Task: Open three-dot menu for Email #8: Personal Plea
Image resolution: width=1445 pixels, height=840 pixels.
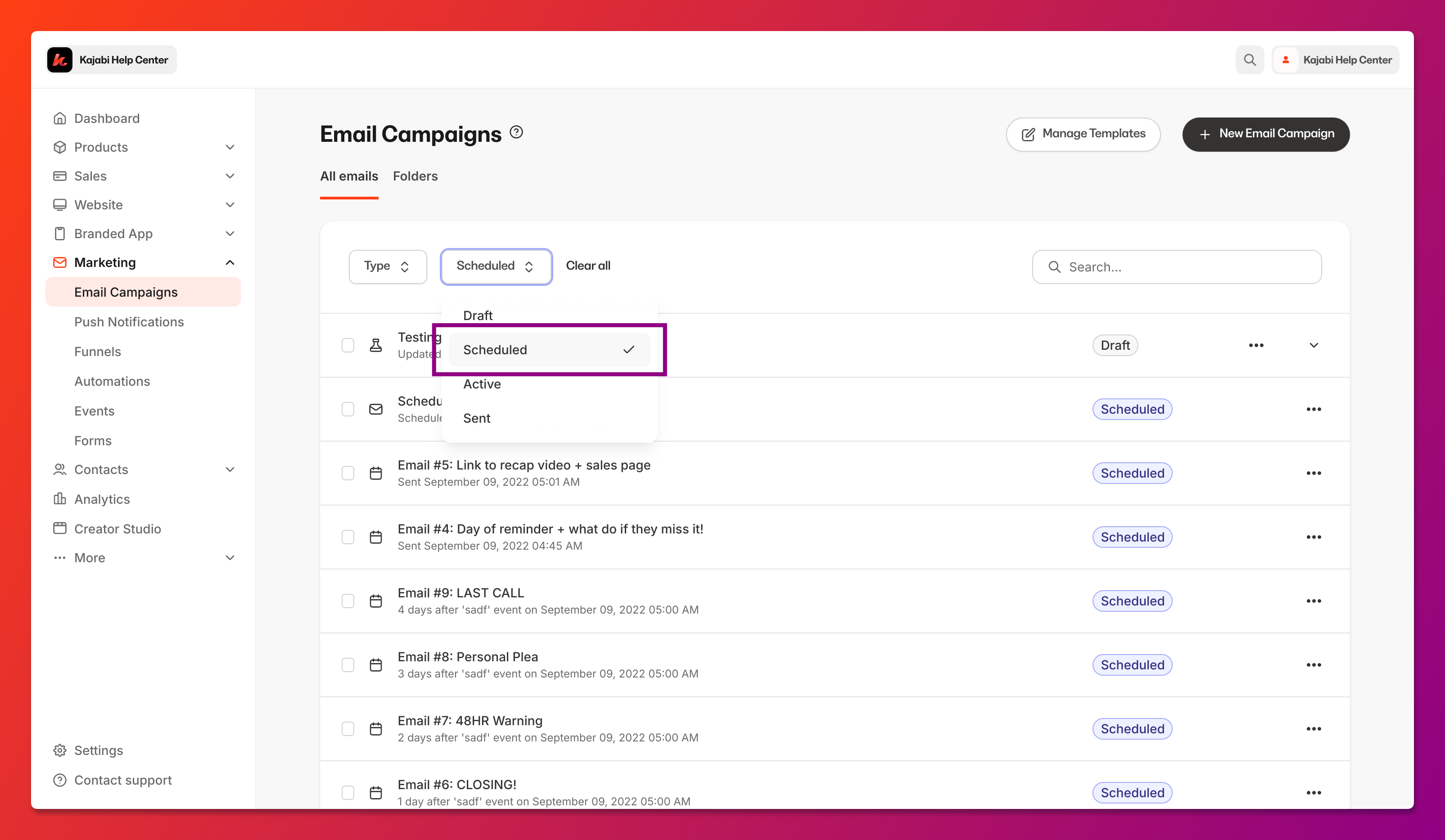Action: (x=1314, y=664)
